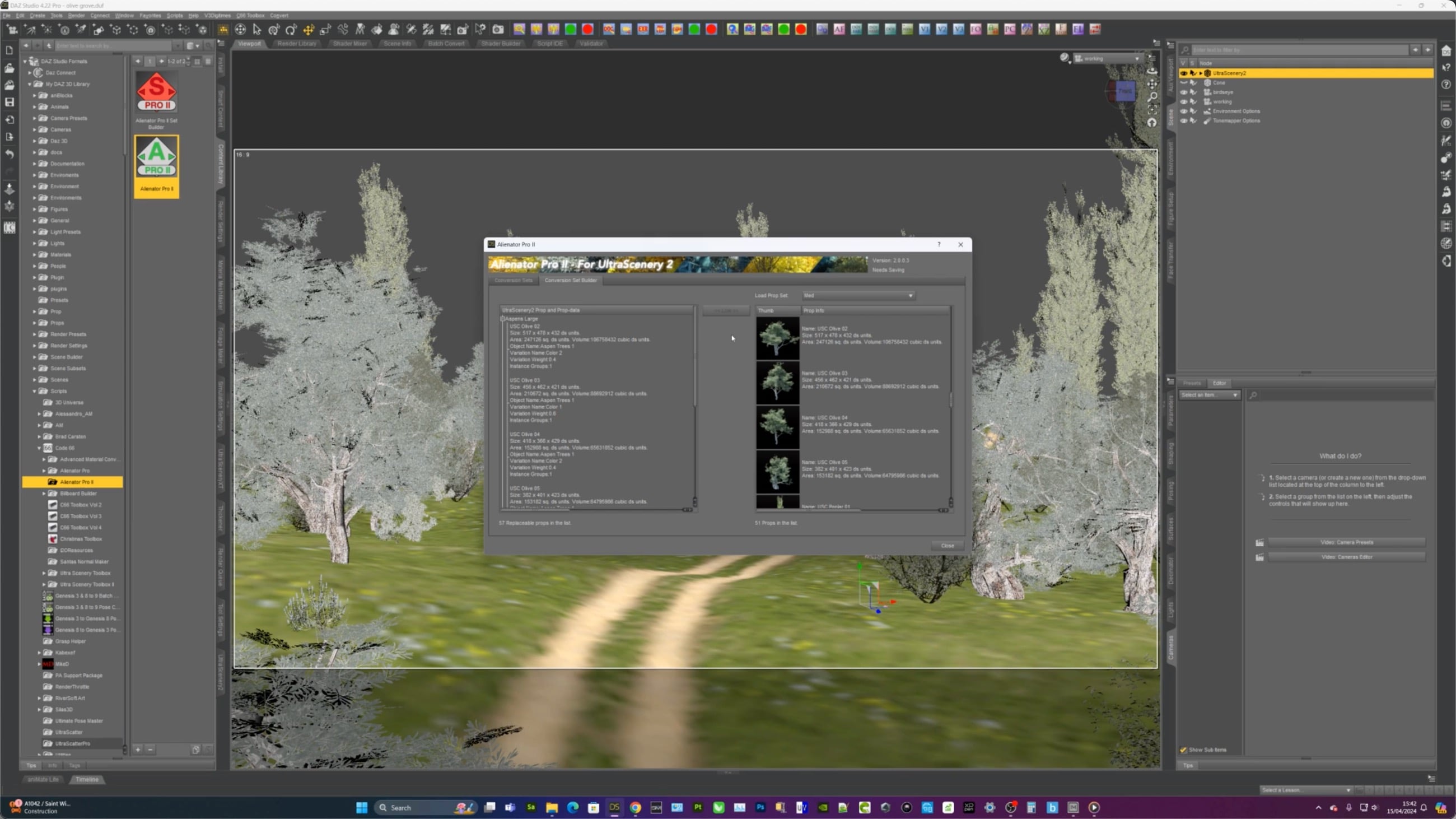
Task: Switch to the Conversion Sets tab
Action: pyautogui.click(x=512, y=280)
